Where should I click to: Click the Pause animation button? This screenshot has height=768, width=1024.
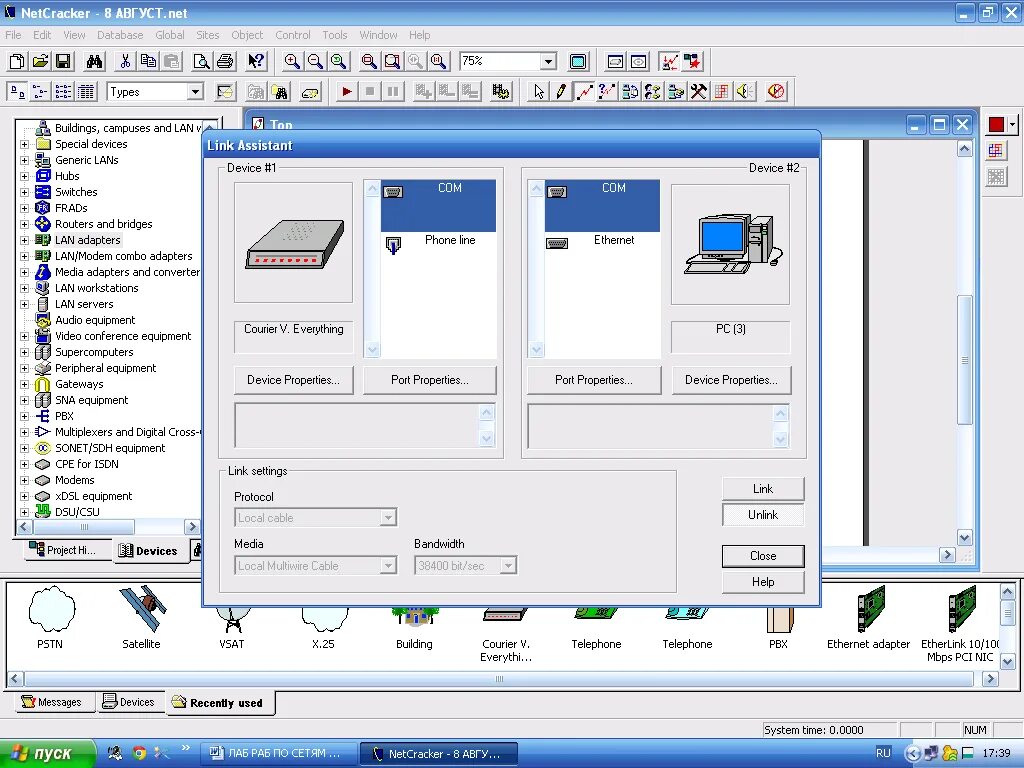[392, 91]
